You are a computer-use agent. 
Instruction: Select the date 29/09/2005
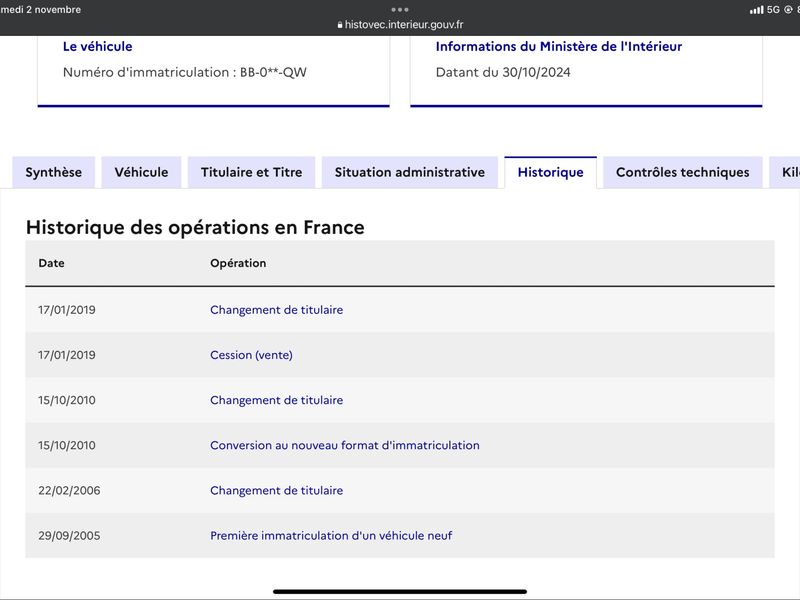(x=69, y=536)
